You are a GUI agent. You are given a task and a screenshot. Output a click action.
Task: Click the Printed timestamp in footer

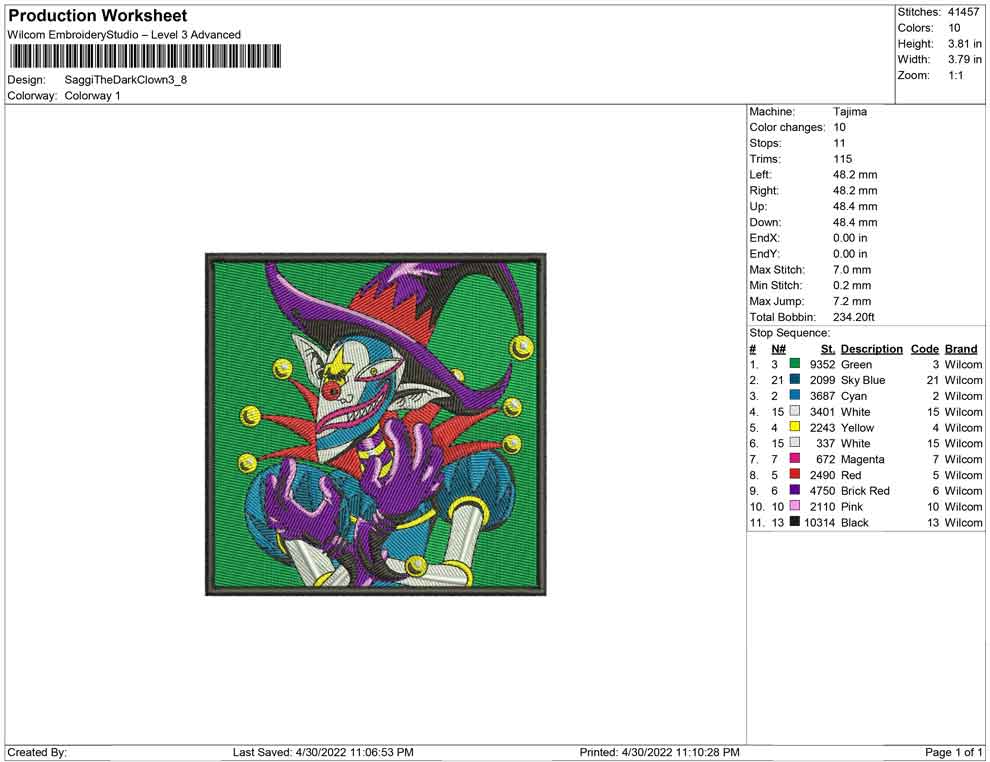pos(659,752)
